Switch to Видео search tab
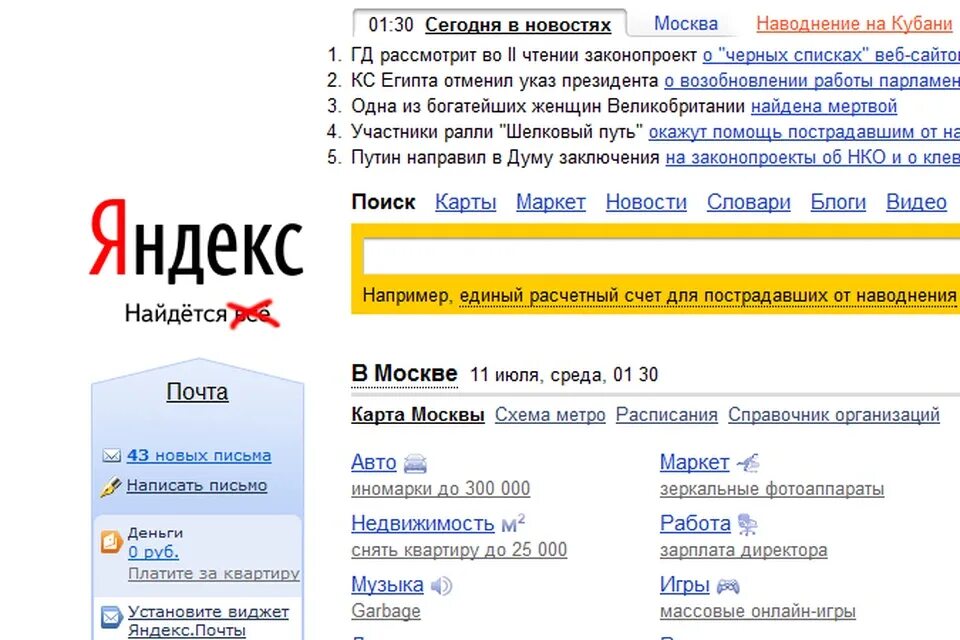 click(916, 202)
